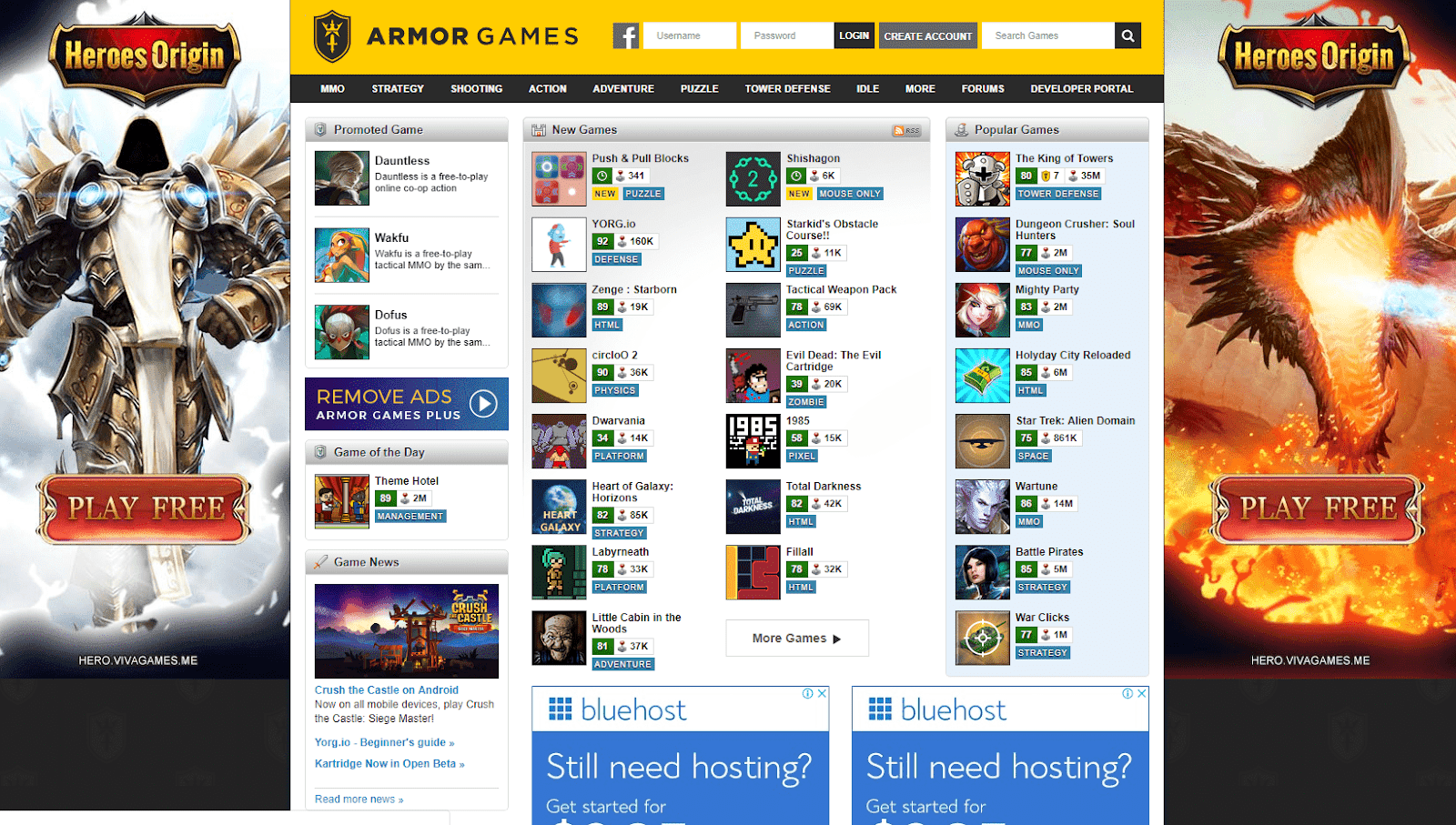Click the More Games button

797,638
